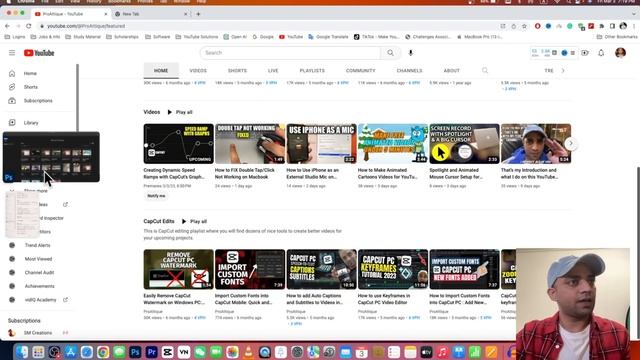The width and height of the screenshot is (640, 360).
Task: Open the notifications bell
Action: pyautogui.click(x=601, y=53)
